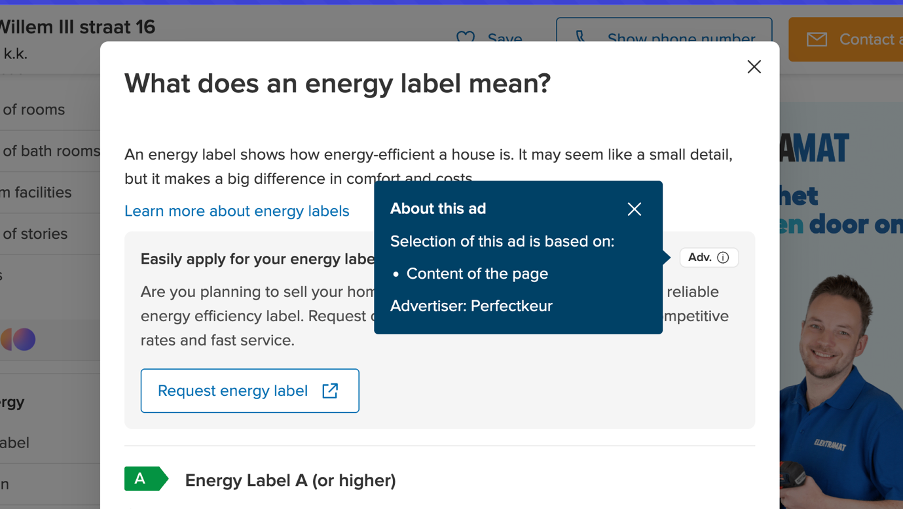Viewport: 904px width, 510px height.
Task: Select the rooms row in the left list
Action: pos(34,110)
